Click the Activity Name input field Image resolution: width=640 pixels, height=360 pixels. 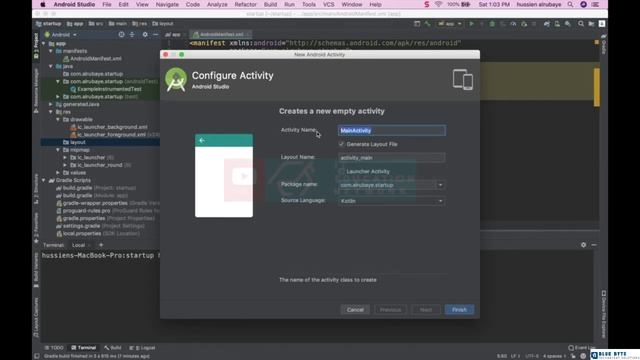[391, 131]
